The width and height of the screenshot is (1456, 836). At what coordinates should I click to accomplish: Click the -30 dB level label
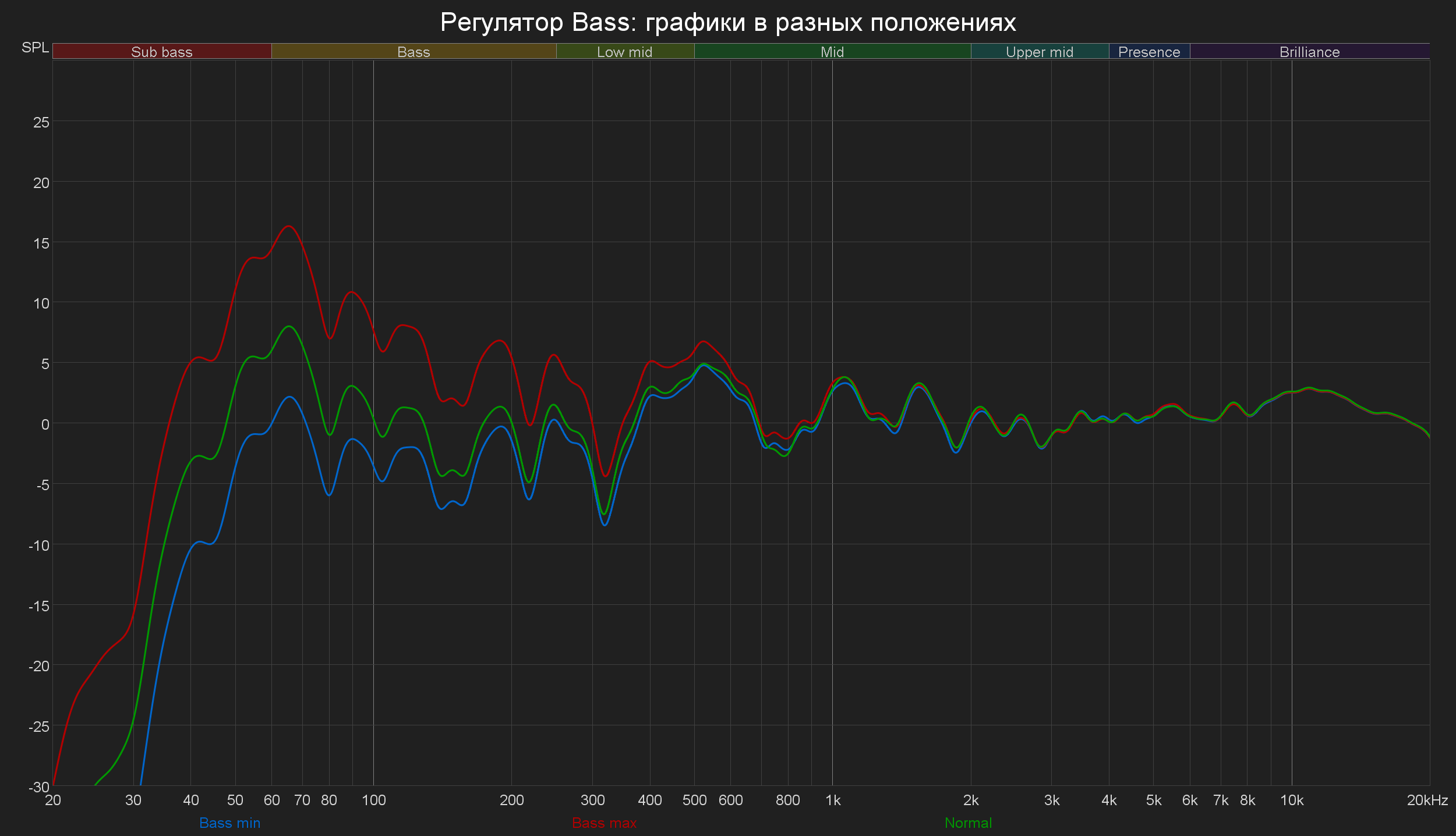point(39,787)
